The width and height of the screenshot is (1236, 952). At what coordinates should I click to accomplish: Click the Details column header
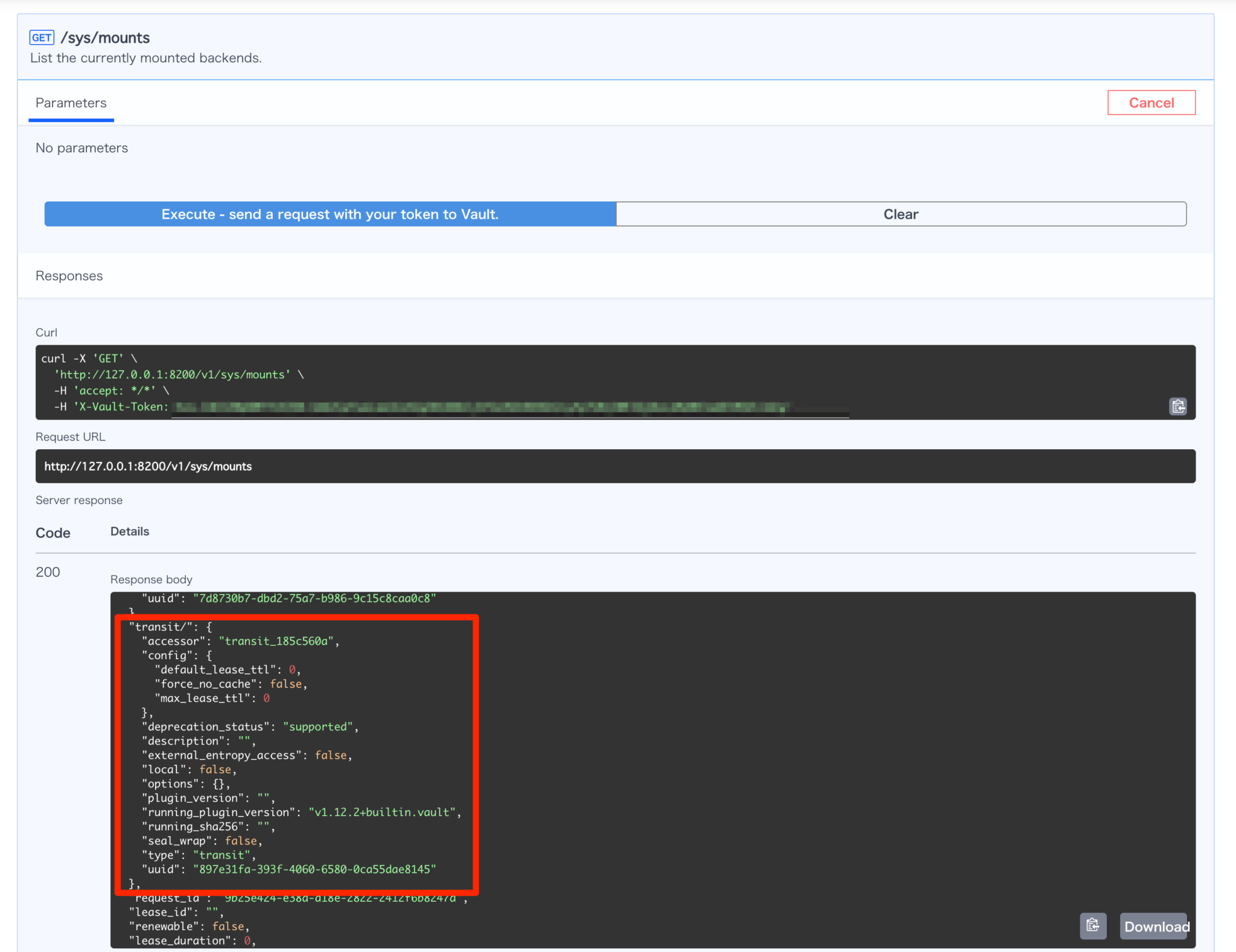coord(129,531)
